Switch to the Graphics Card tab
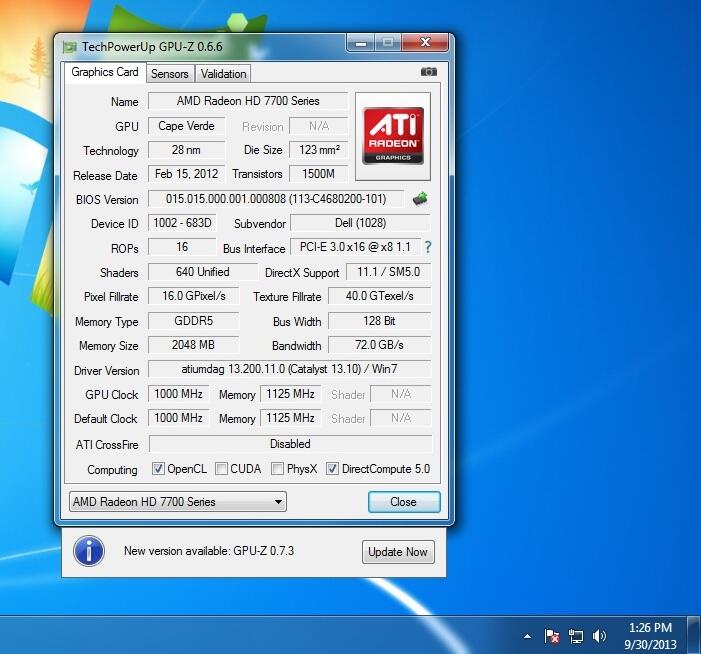This screenshot has width=701, height=654. [105, 72]
